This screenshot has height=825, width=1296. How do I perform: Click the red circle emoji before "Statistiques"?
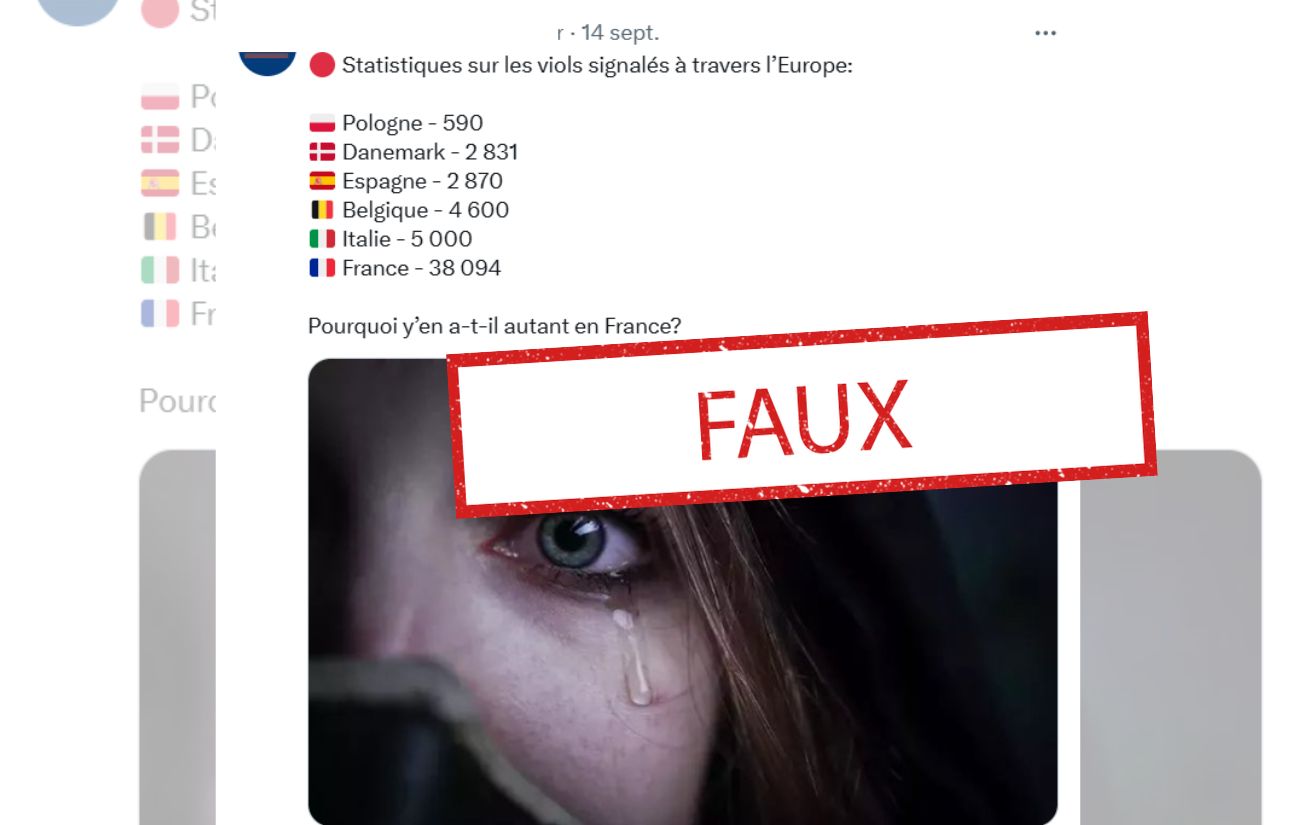click(322, 66)
